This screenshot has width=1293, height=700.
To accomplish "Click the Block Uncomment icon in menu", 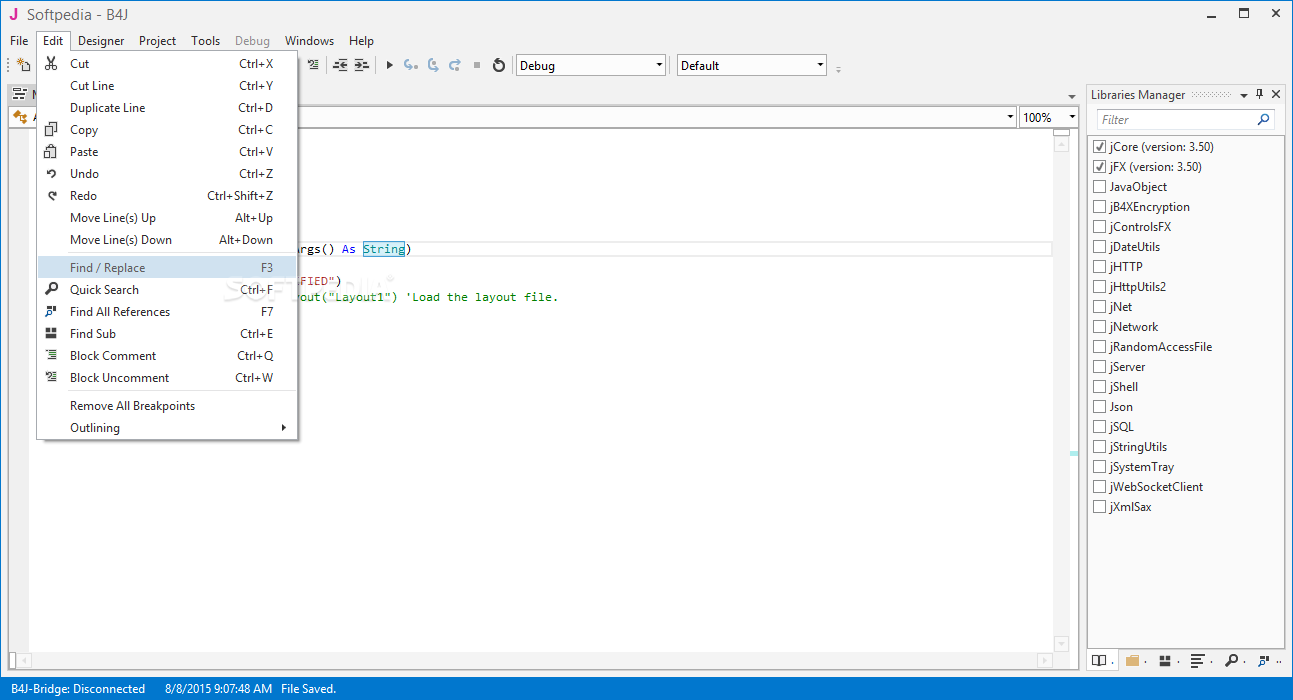I will point(51,378).
